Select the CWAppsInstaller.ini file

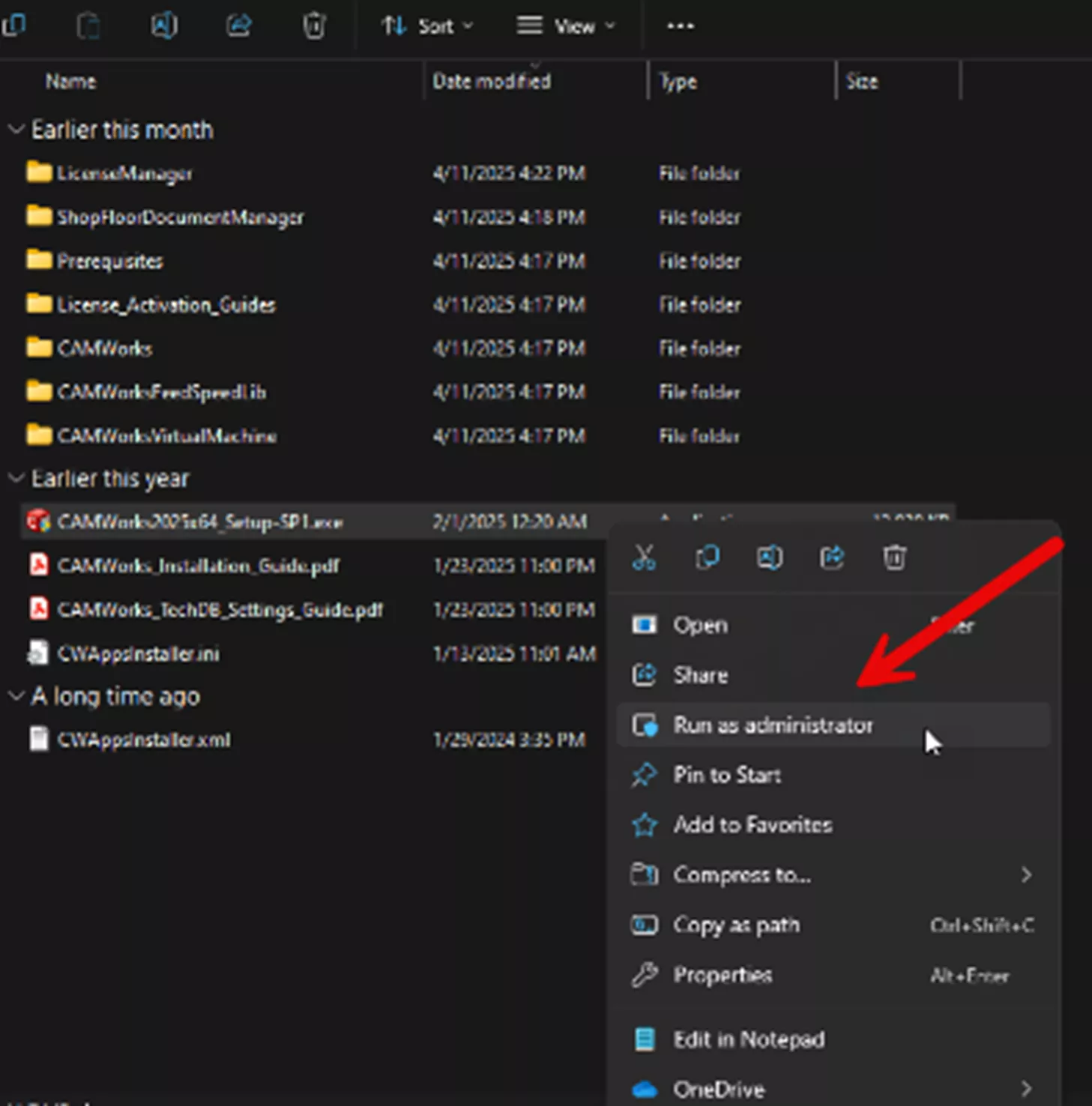[x=139, y=653]
